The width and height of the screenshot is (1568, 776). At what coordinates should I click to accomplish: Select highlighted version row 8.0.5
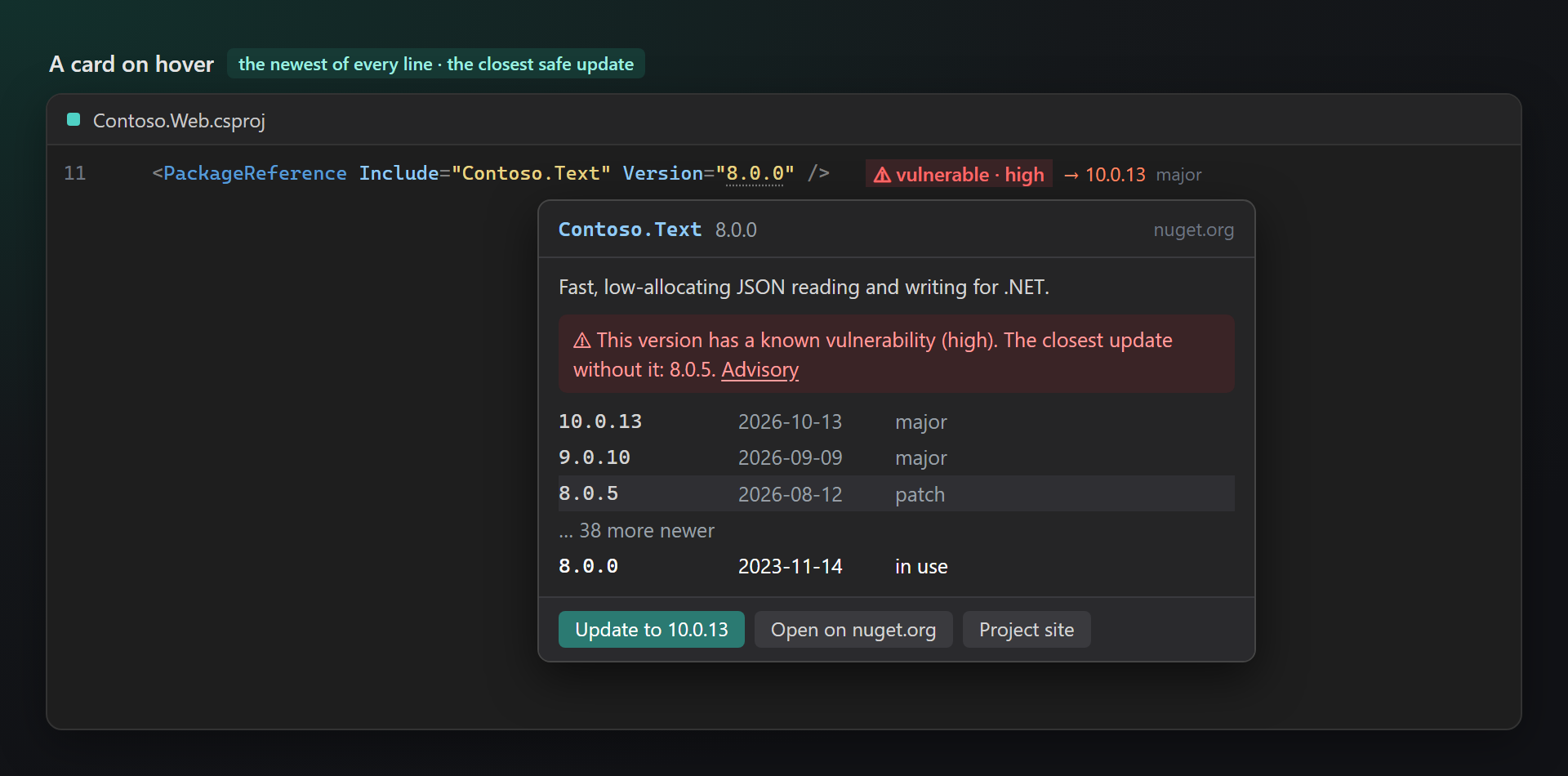click(x=897, y=493)
